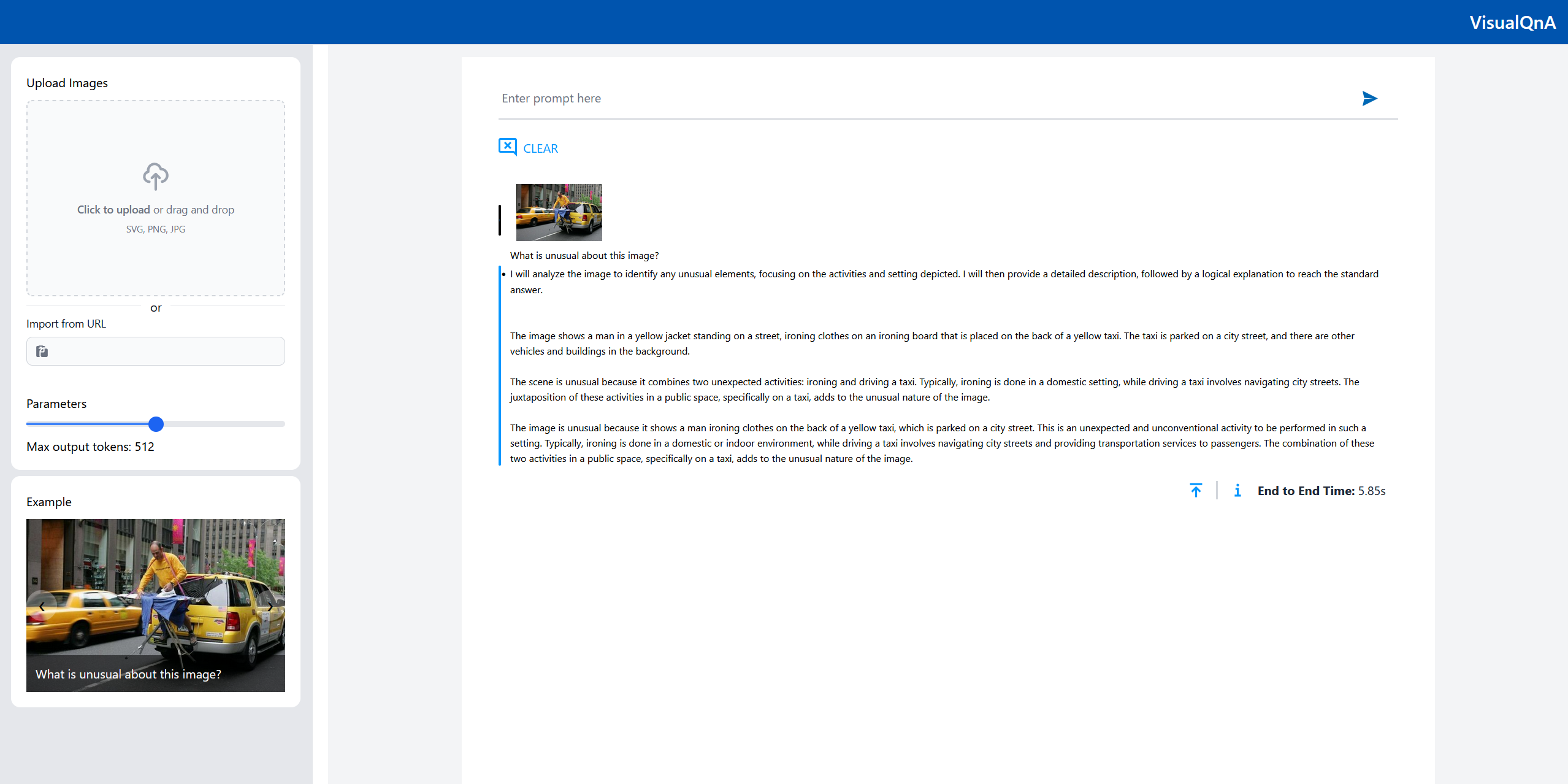The image size is (1568, 784).
Task: Click the paste clipboard icon in URL field
Action: coord(42,352)
